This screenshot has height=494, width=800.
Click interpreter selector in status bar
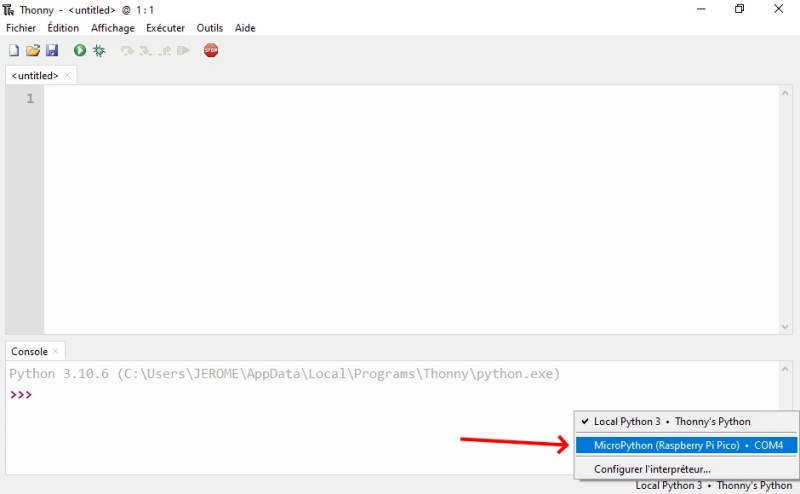[713, 486]
